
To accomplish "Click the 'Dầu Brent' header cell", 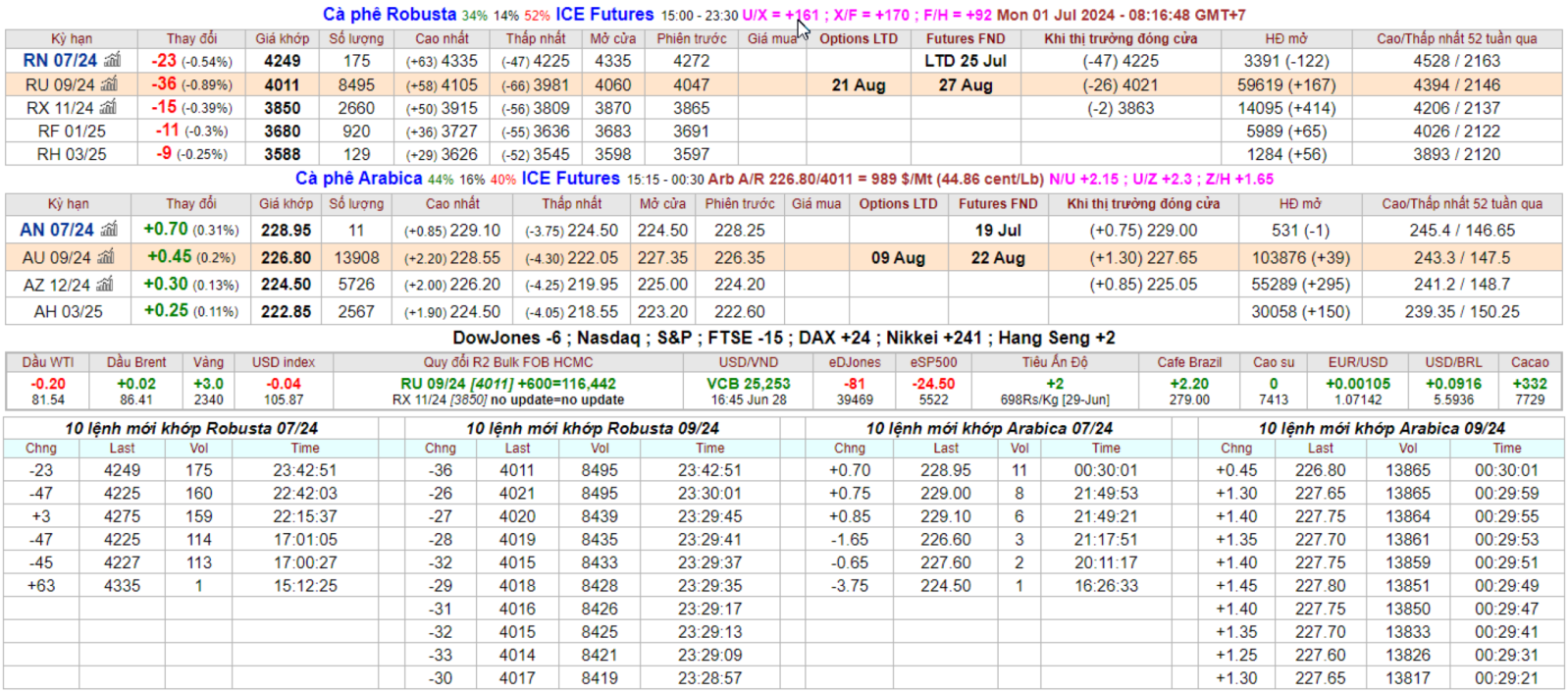I will point(136,362).
